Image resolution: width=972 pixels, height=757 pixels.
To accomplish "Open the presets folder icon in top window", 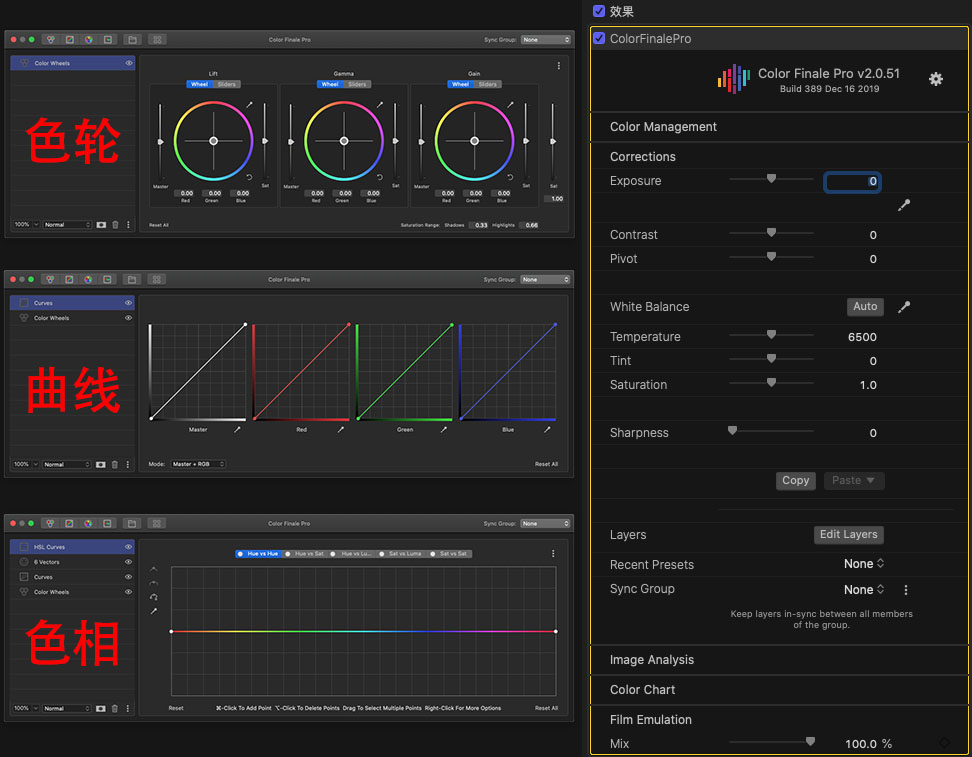I will tap(132, 39).
